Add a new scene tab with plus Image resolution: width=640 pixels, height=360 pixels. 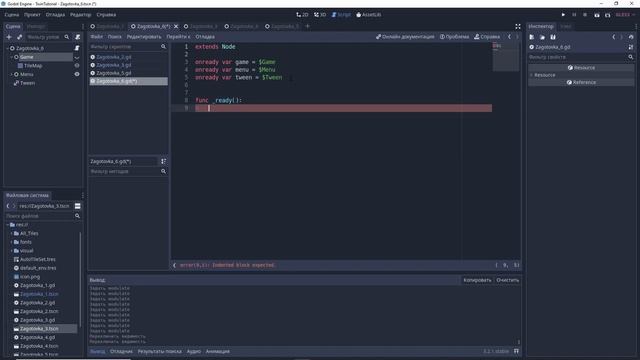(307, 27)
